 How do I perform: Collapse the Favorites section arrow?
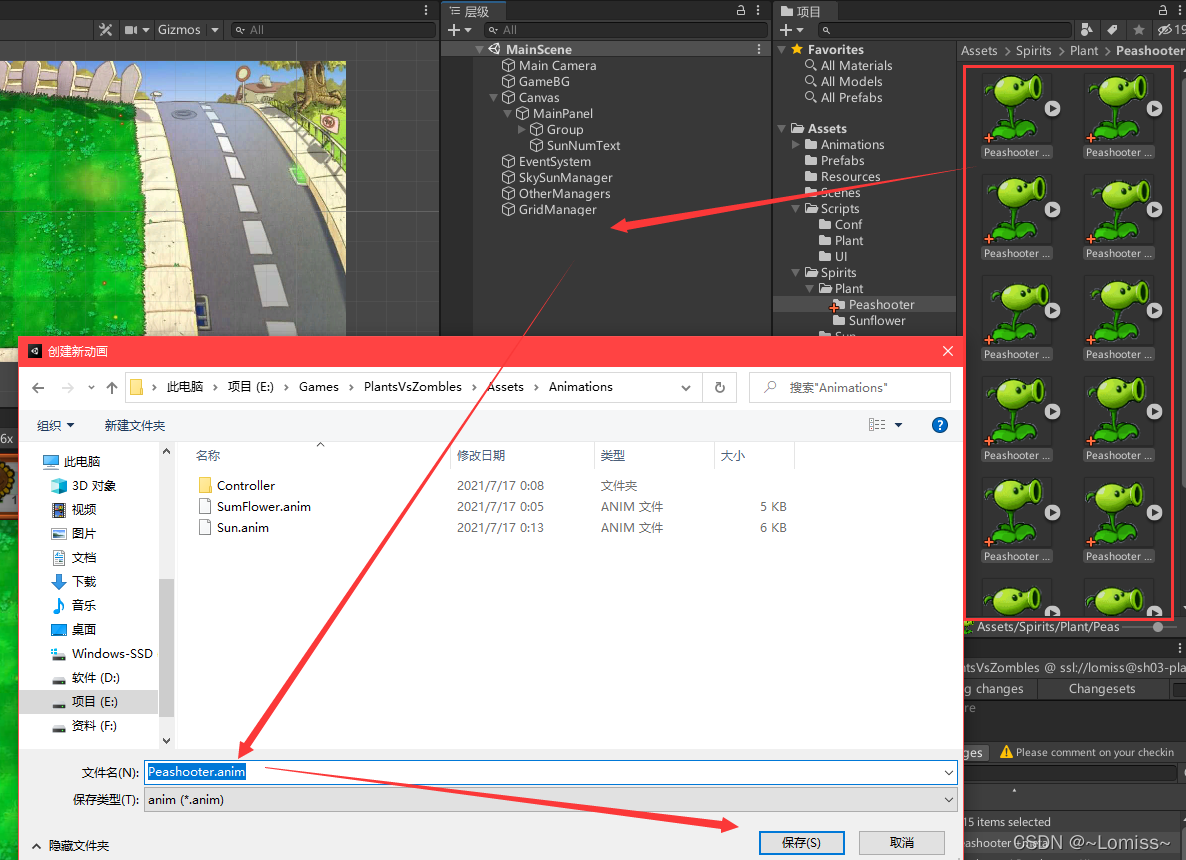[782, 49]
